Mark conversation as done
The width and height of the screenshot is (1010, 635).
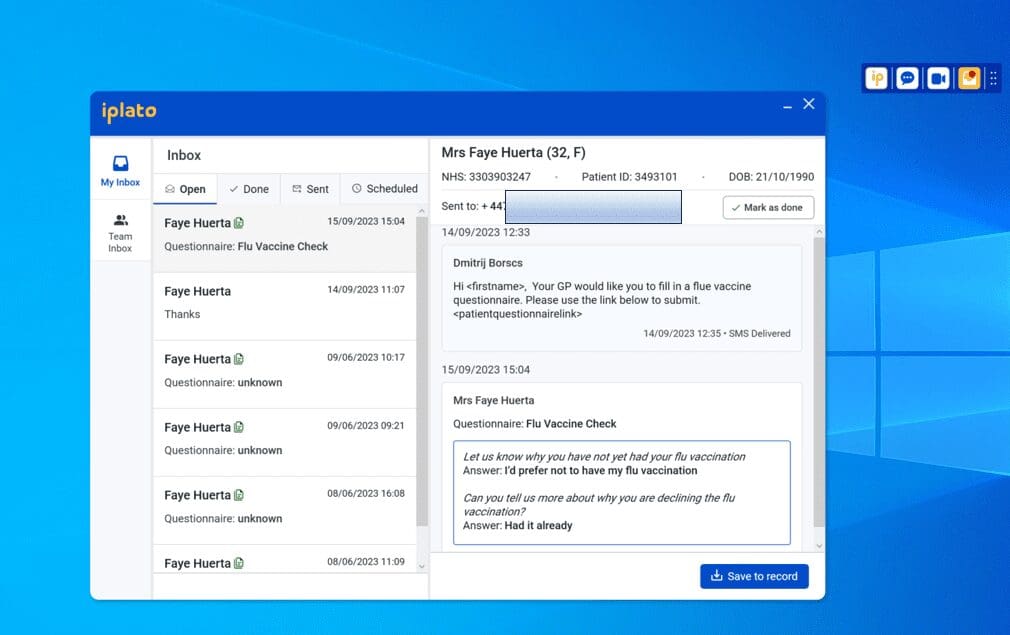(x=768, y=207)
